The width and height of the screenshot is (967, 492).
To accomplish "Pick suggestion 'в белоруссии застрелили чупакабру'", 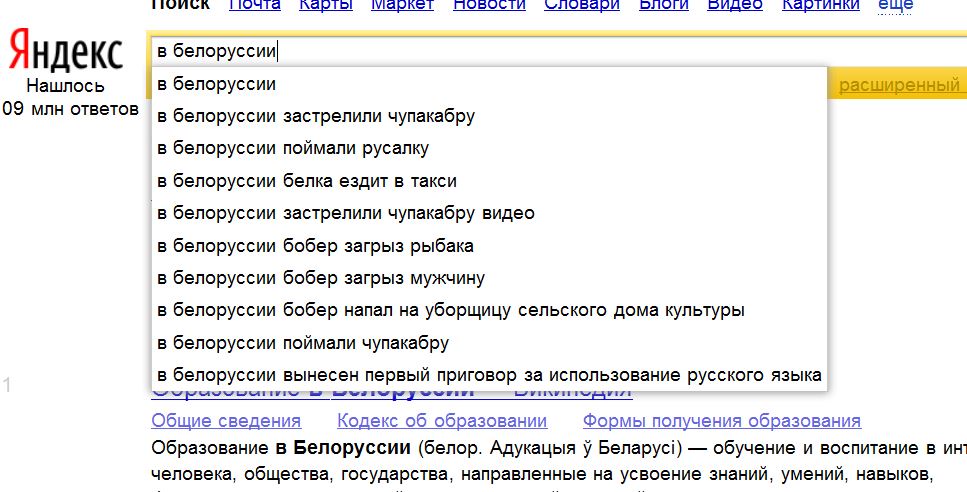I will click(x=489, y=116).
